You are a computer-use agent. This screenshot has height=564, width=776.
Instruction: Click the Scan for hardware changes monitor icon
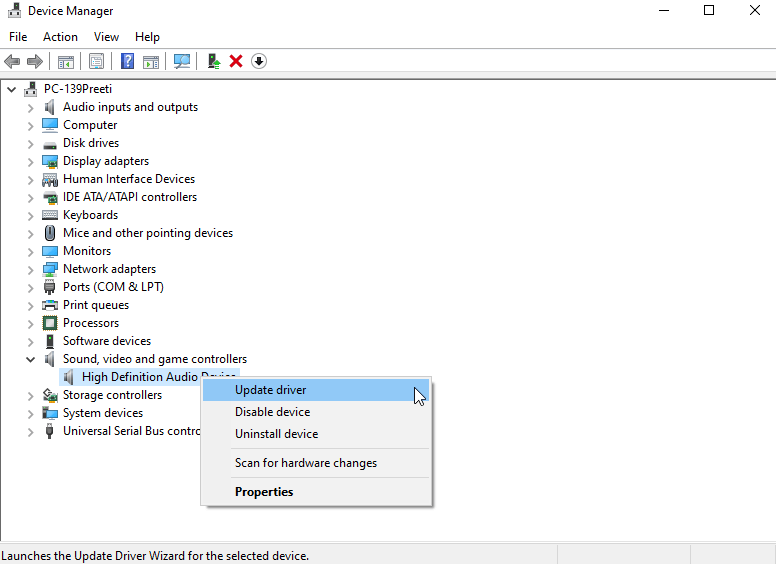coord(182,61)
